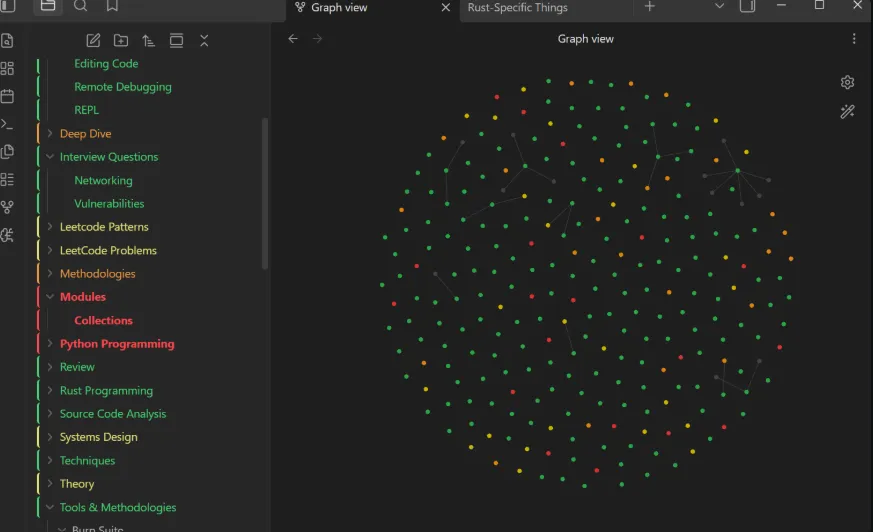Switch to the Rust-Specific Things tab
Screen dimensions: 873x532
(517, 7)
